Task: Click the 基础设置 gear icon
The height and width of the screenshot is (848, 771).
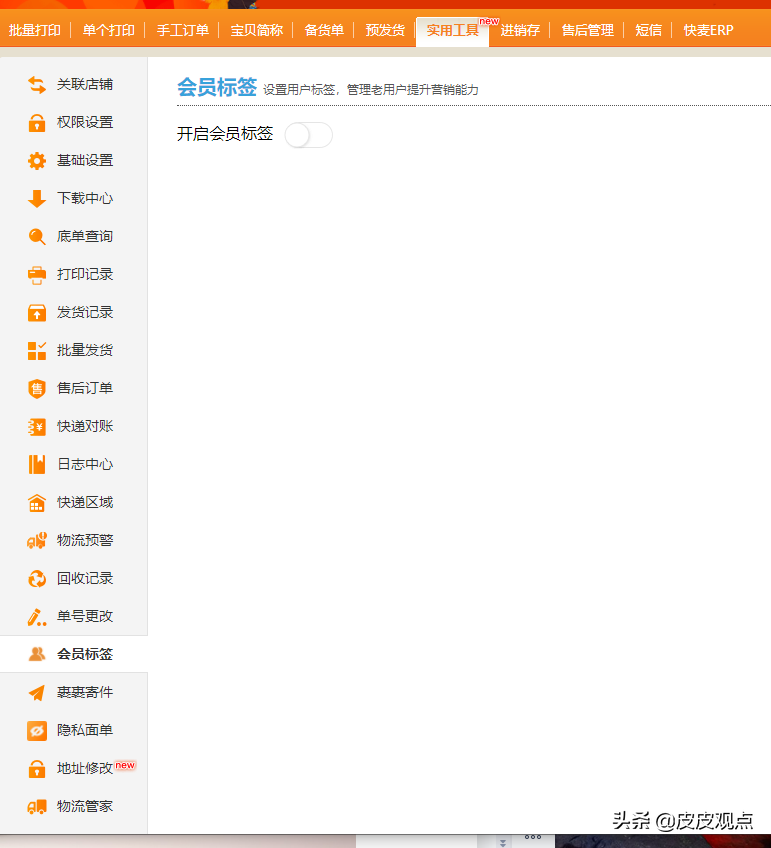Action: point(37,161)
